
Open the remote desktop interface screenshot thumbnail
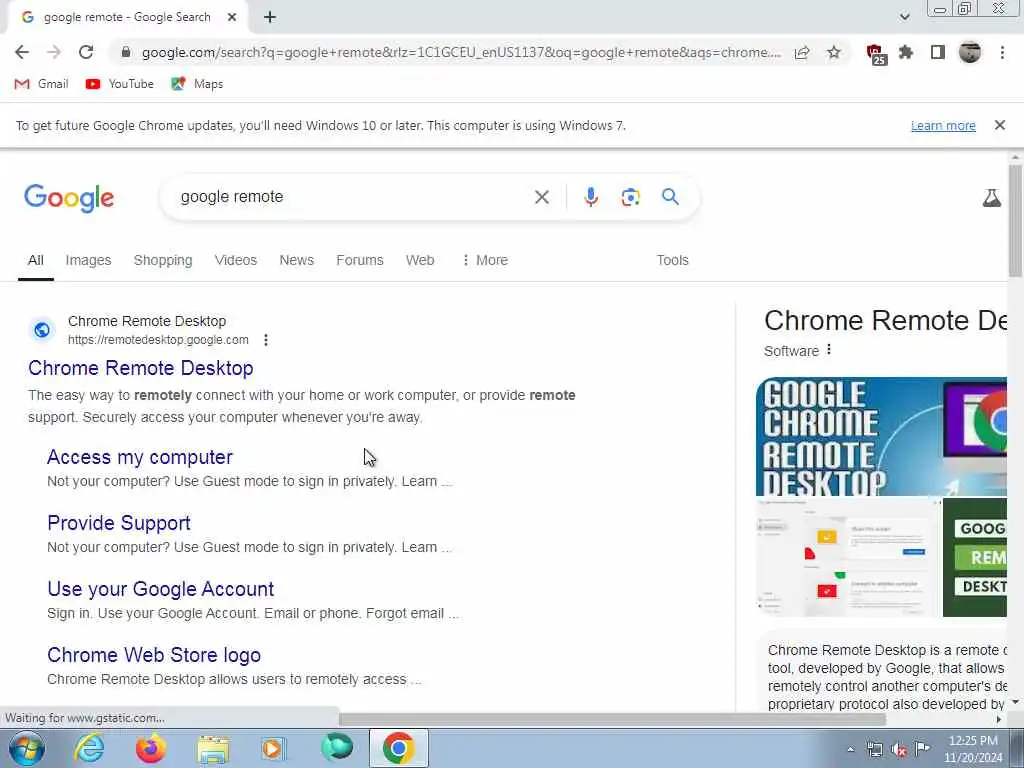point(848,557)
